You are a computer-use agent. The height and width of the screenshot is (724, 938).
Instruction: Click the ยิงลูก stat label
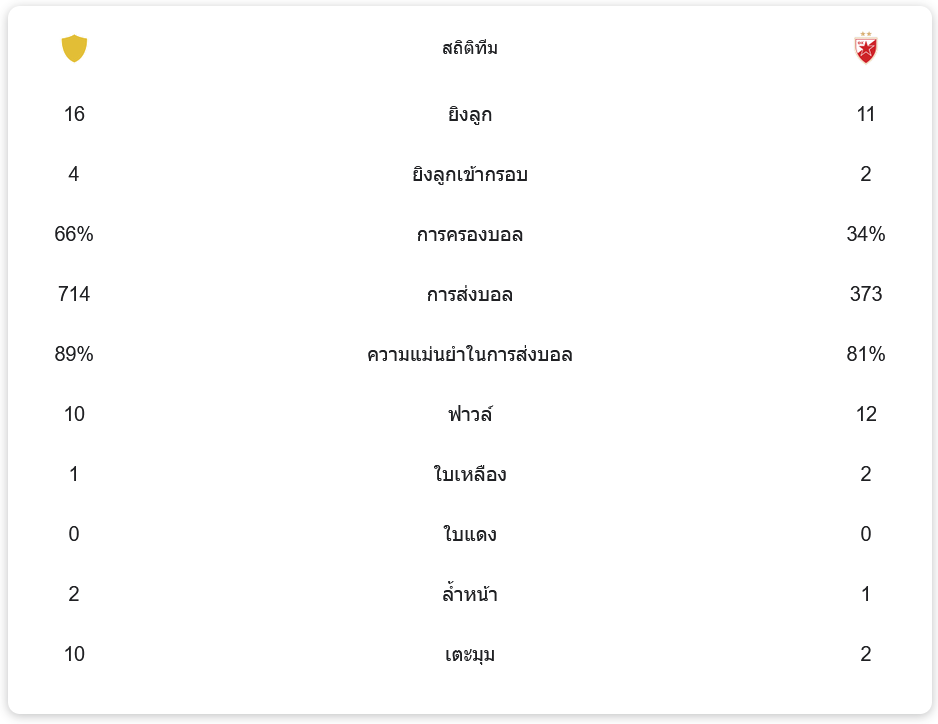pos(470,115)
